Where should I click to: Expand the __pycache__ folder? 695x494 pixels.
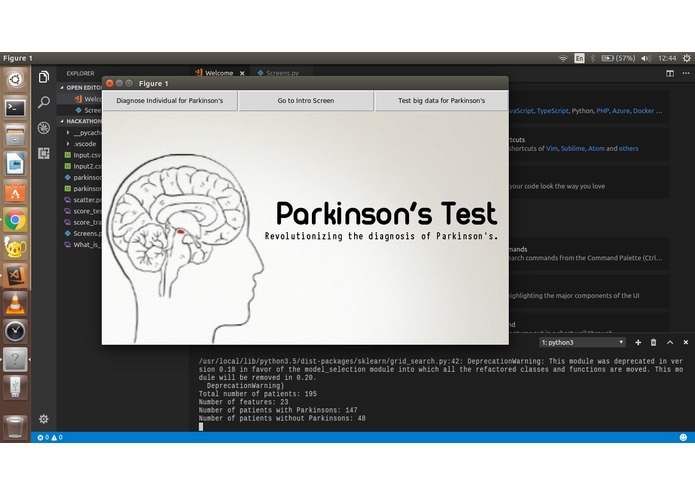point(84,132)
